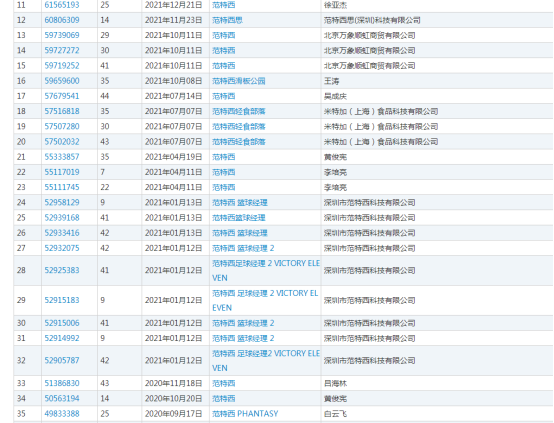The width and height of the screenshot is (554, 423).
Task: Open 范特西 篮球经理 2 name link in row 31
Action: 243,338
